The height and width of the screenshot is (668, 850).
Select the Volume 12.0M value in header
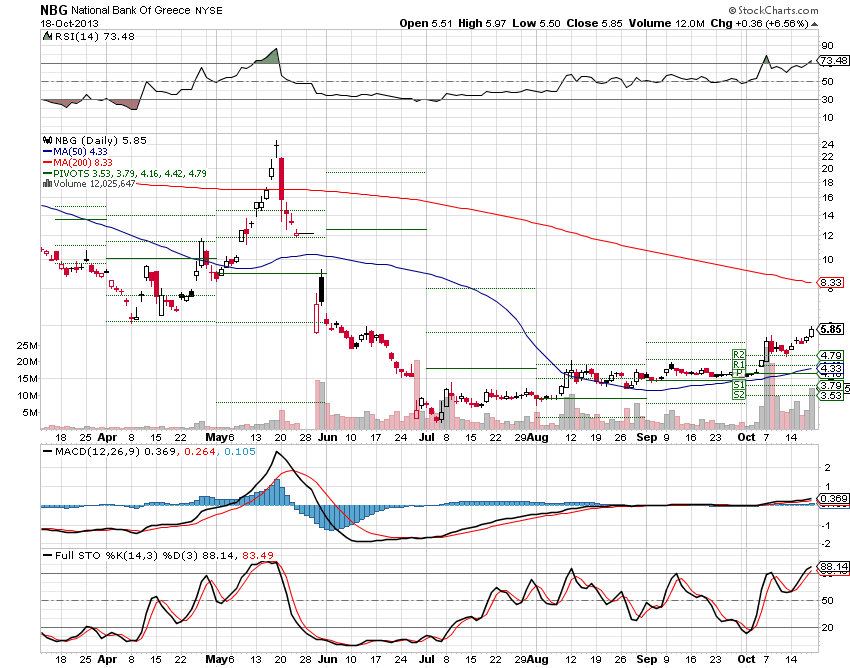point(666,23)
